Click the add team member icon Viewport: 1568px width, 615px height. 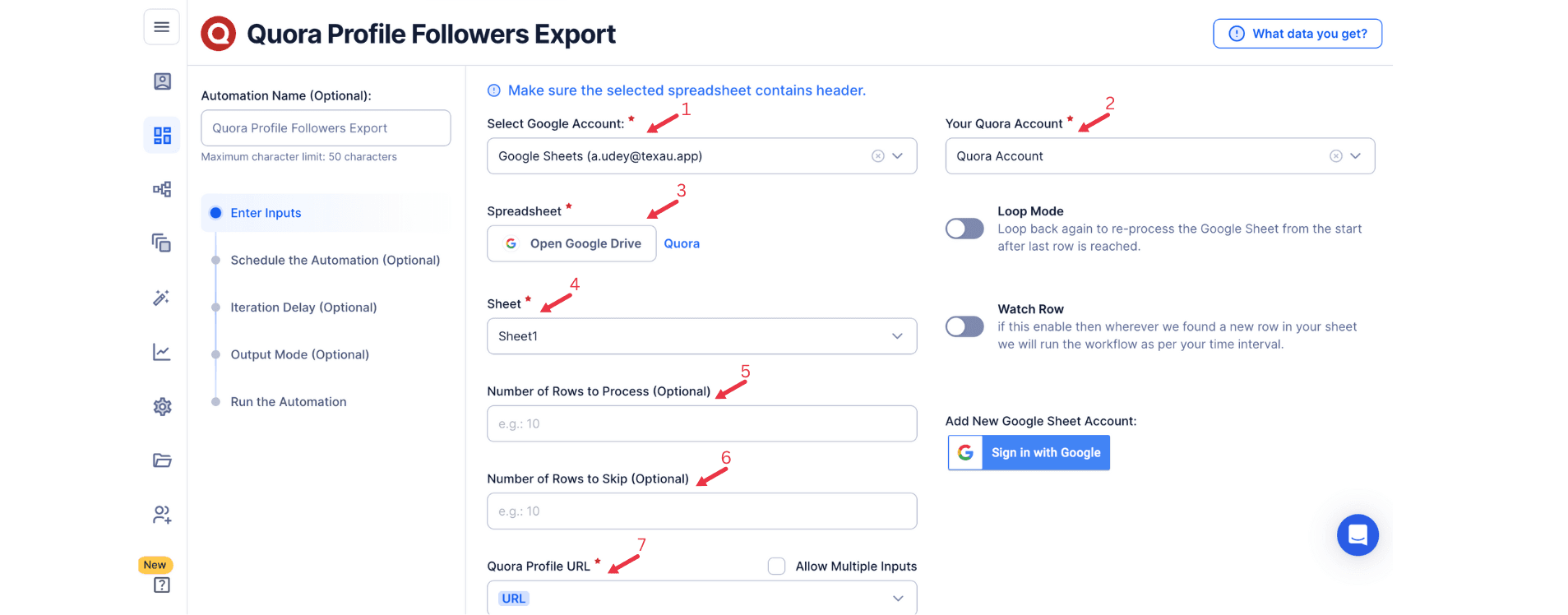coord(162,515)
